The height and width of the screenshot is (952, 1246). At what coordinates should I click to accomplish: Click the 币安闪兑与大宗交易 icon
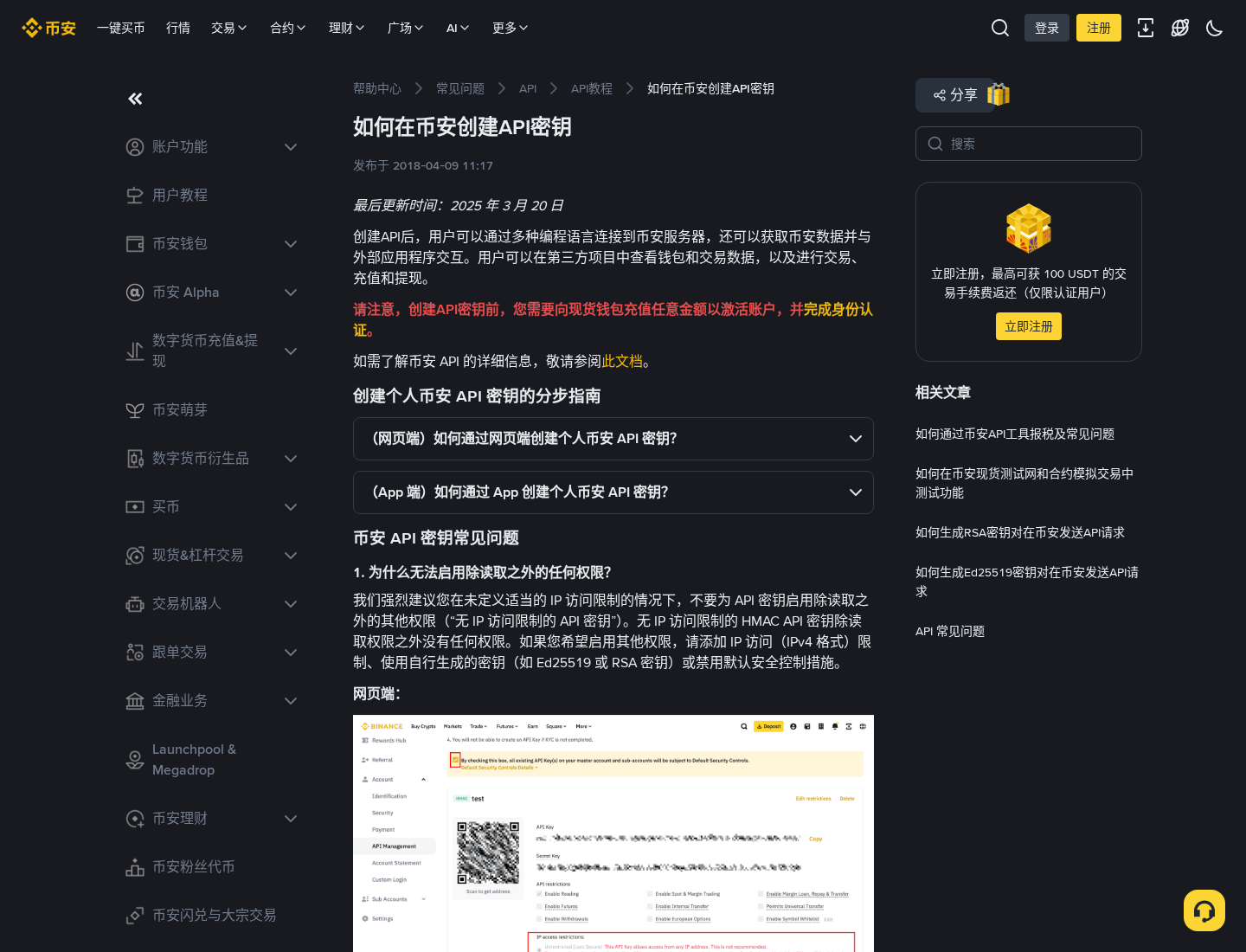pyautogui.click(x=135, y=916)
